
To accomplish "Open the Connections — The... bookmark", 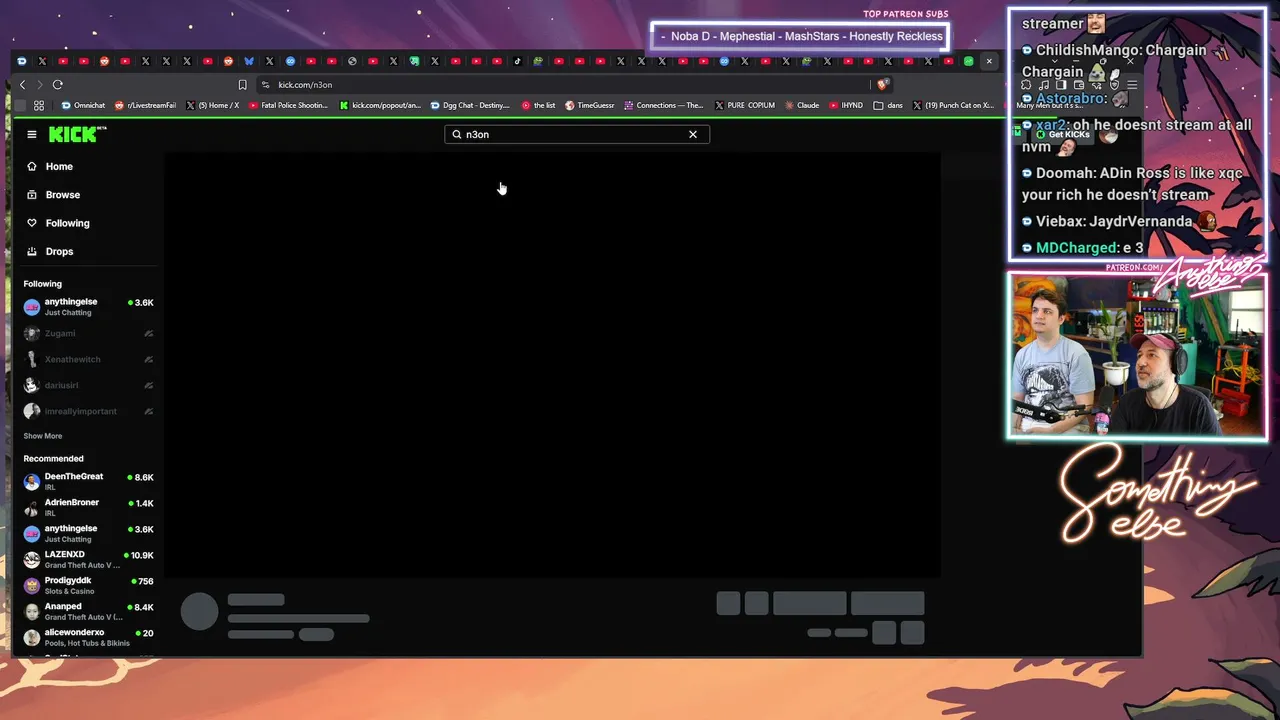I will click(x=663, y=105).
